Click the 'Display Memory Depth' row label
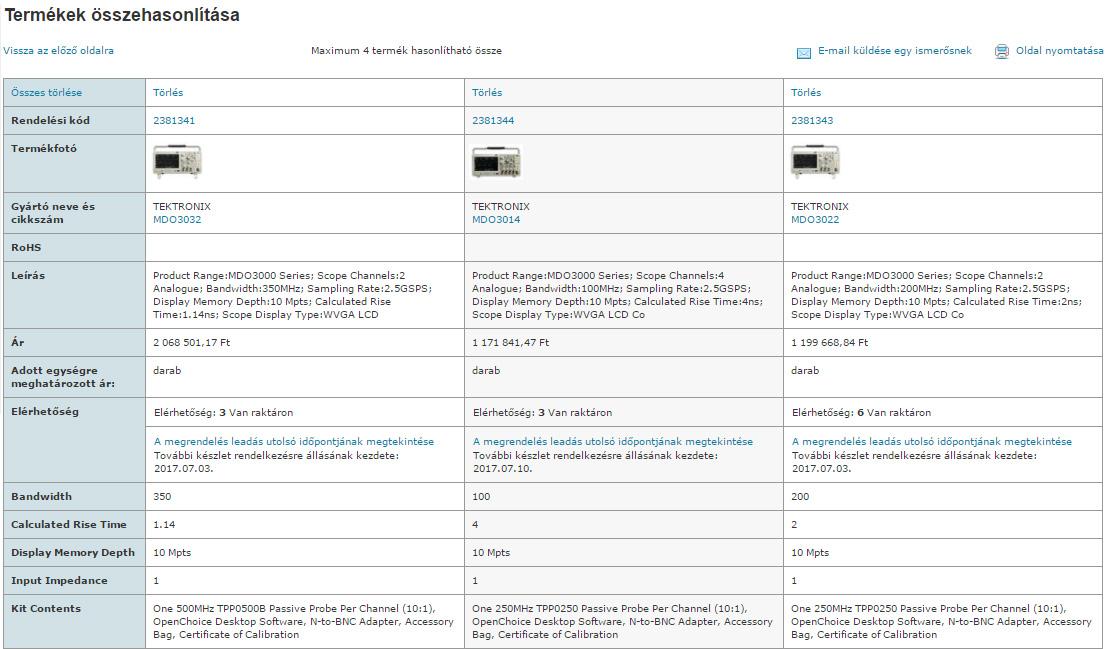Image resolution: width=1114 pixels, height=649 pixels. (72, 552)
